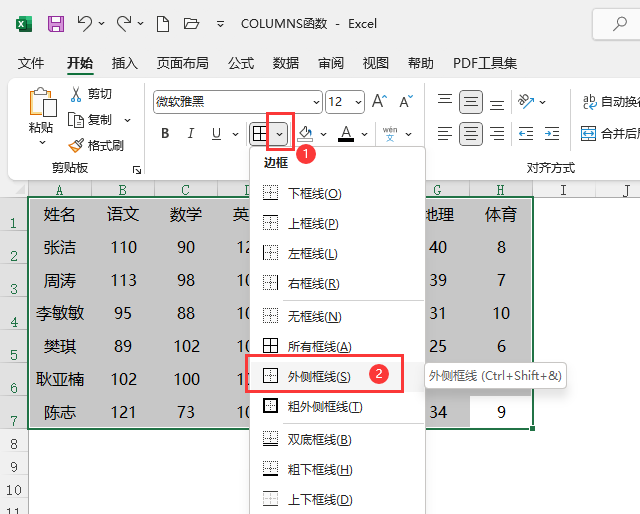
Task: Open the 剪贴板 dialog launcher
Action: (137, 170)
